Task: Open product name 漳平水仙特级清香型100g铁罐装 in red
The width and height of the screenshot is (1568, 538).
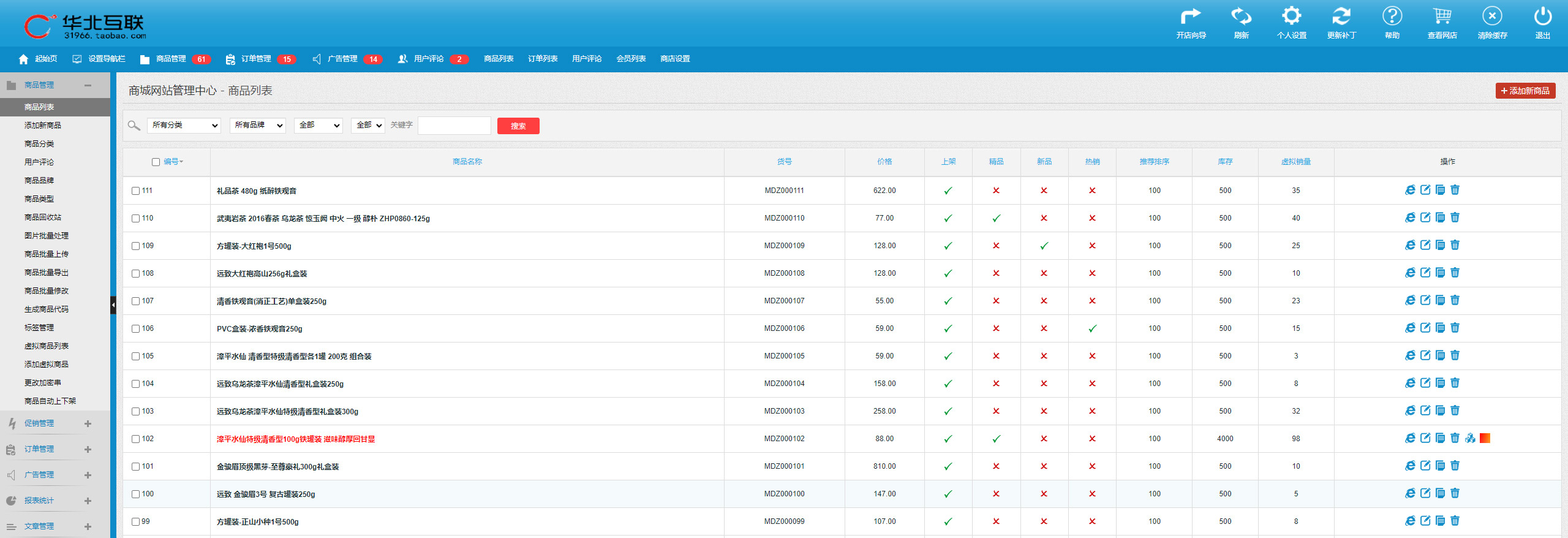Action: point(296,439)
